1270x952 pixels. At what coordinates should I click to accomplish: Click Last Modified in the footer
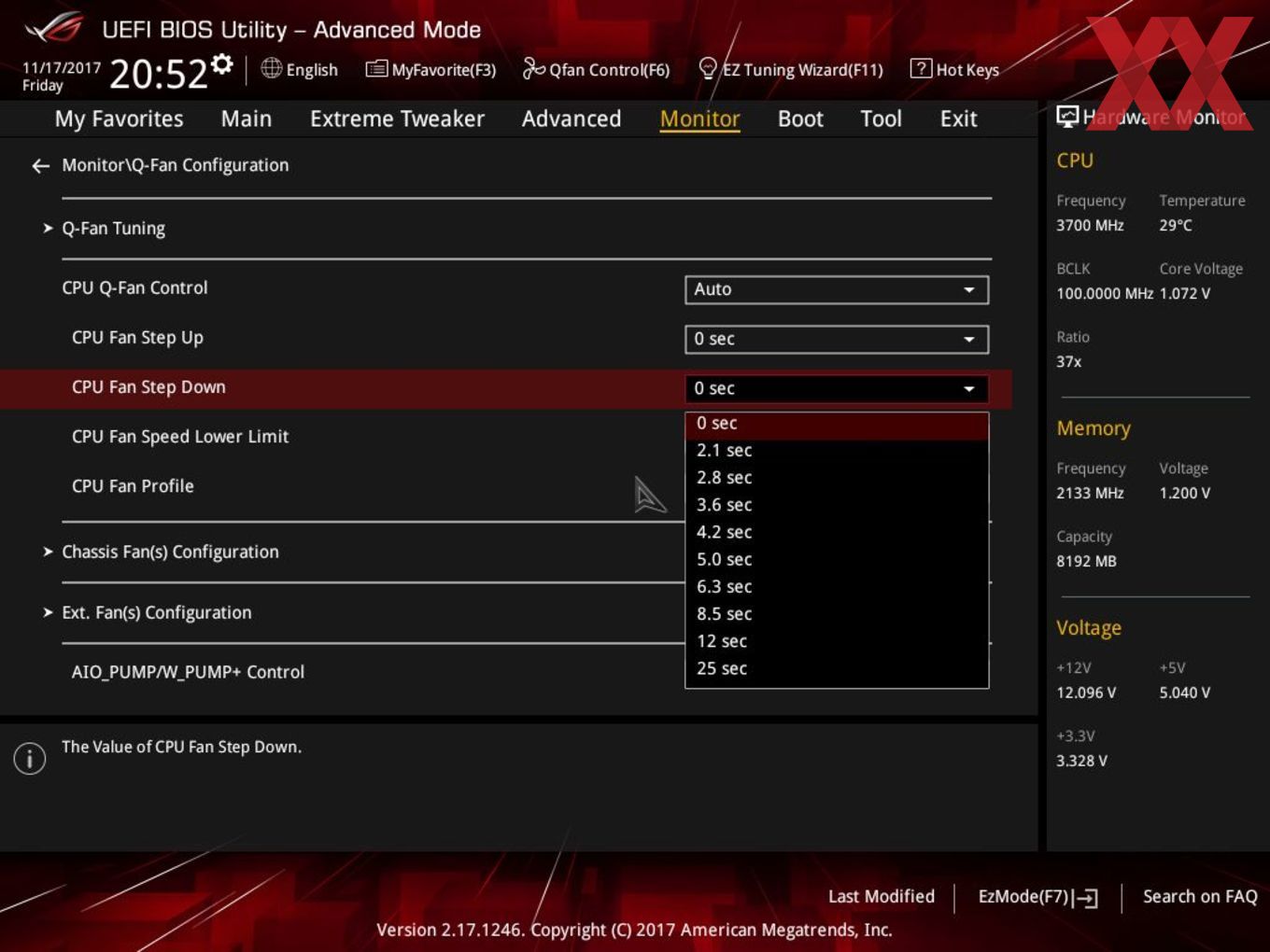coord(882,897)
